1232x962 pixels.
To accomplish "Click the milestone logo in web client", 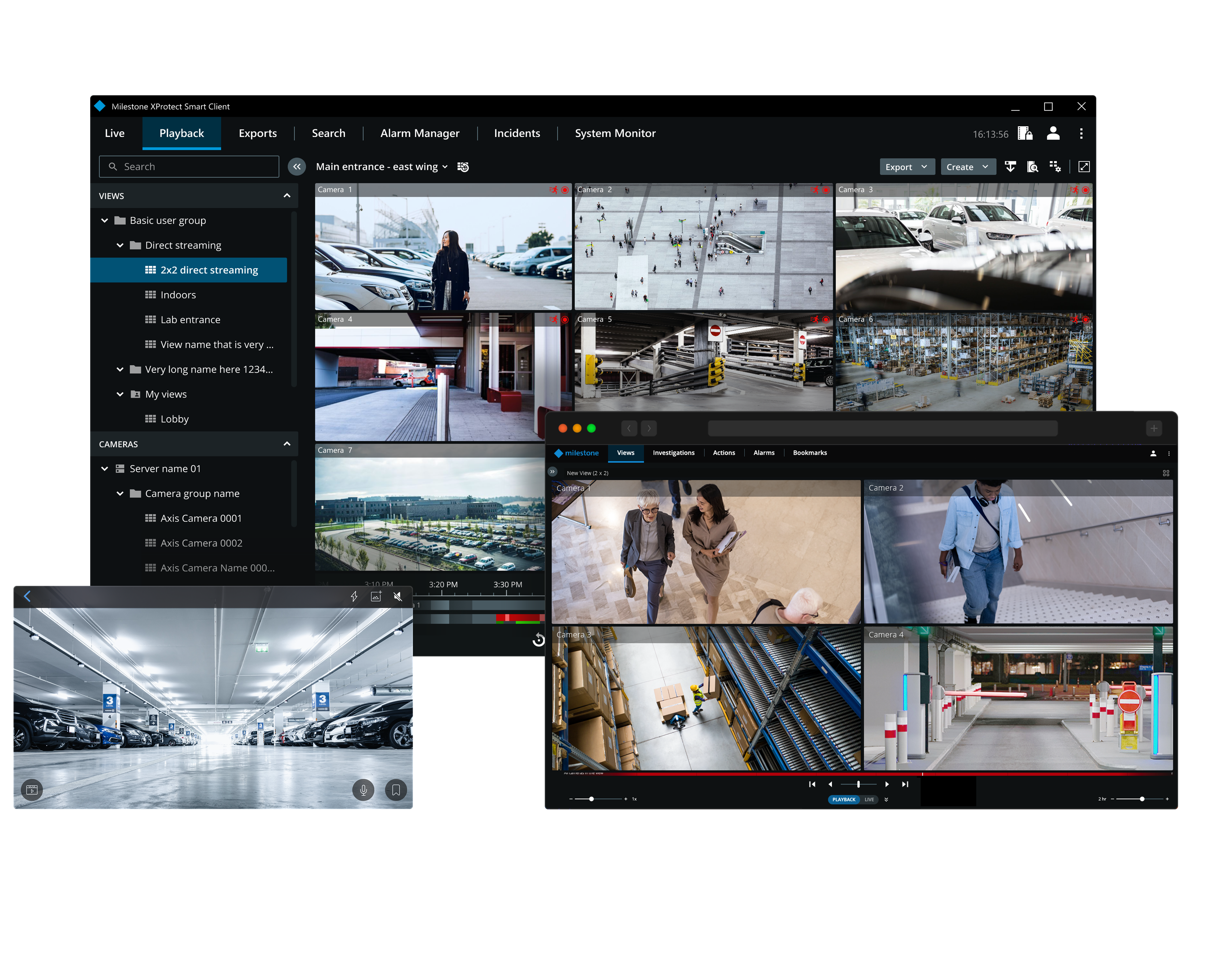I will 576,453.
